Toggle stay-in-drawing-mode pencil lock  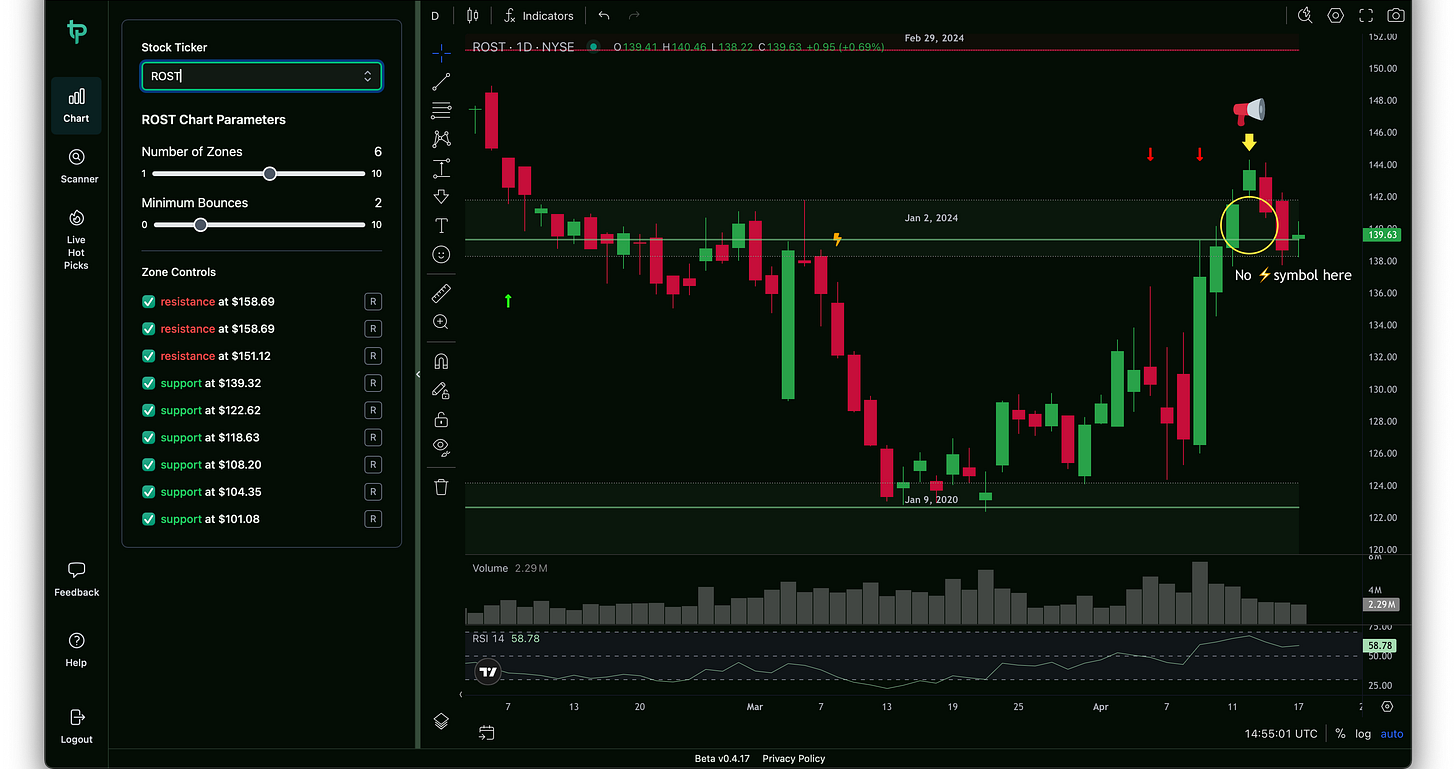pos(441,390)
